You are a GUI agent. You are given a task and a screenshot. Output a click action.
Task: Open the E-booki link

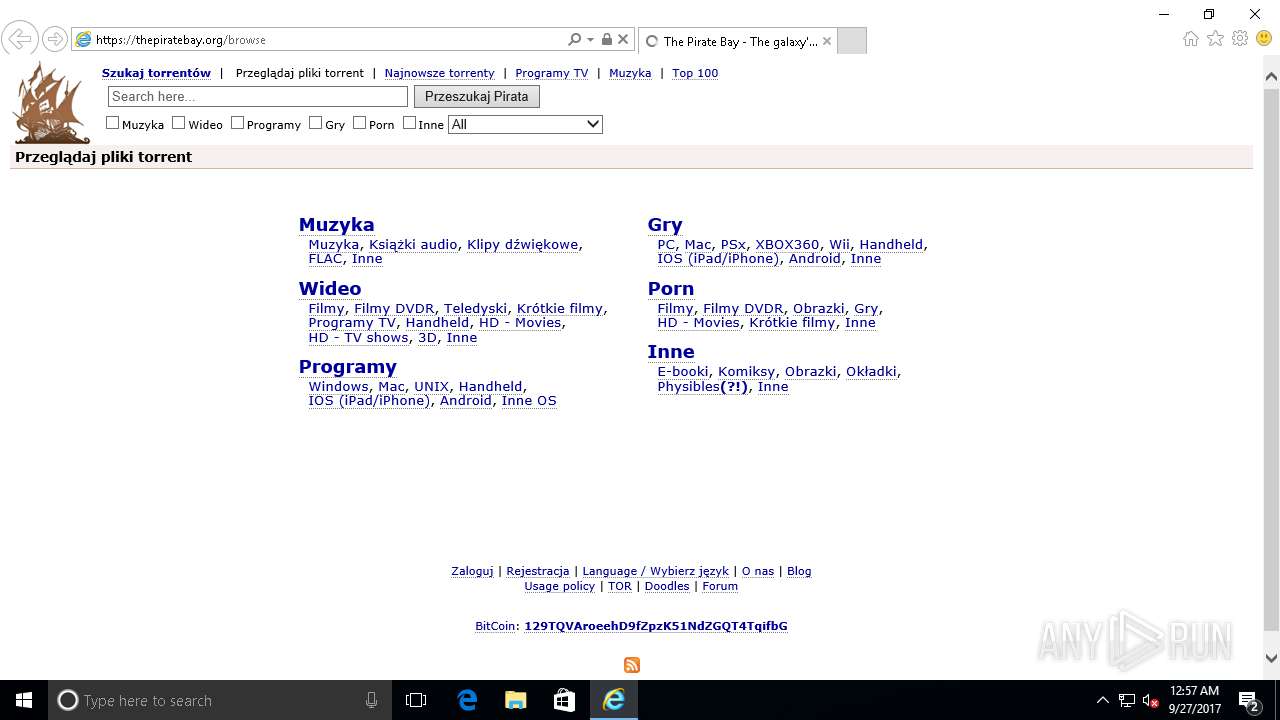683,371
